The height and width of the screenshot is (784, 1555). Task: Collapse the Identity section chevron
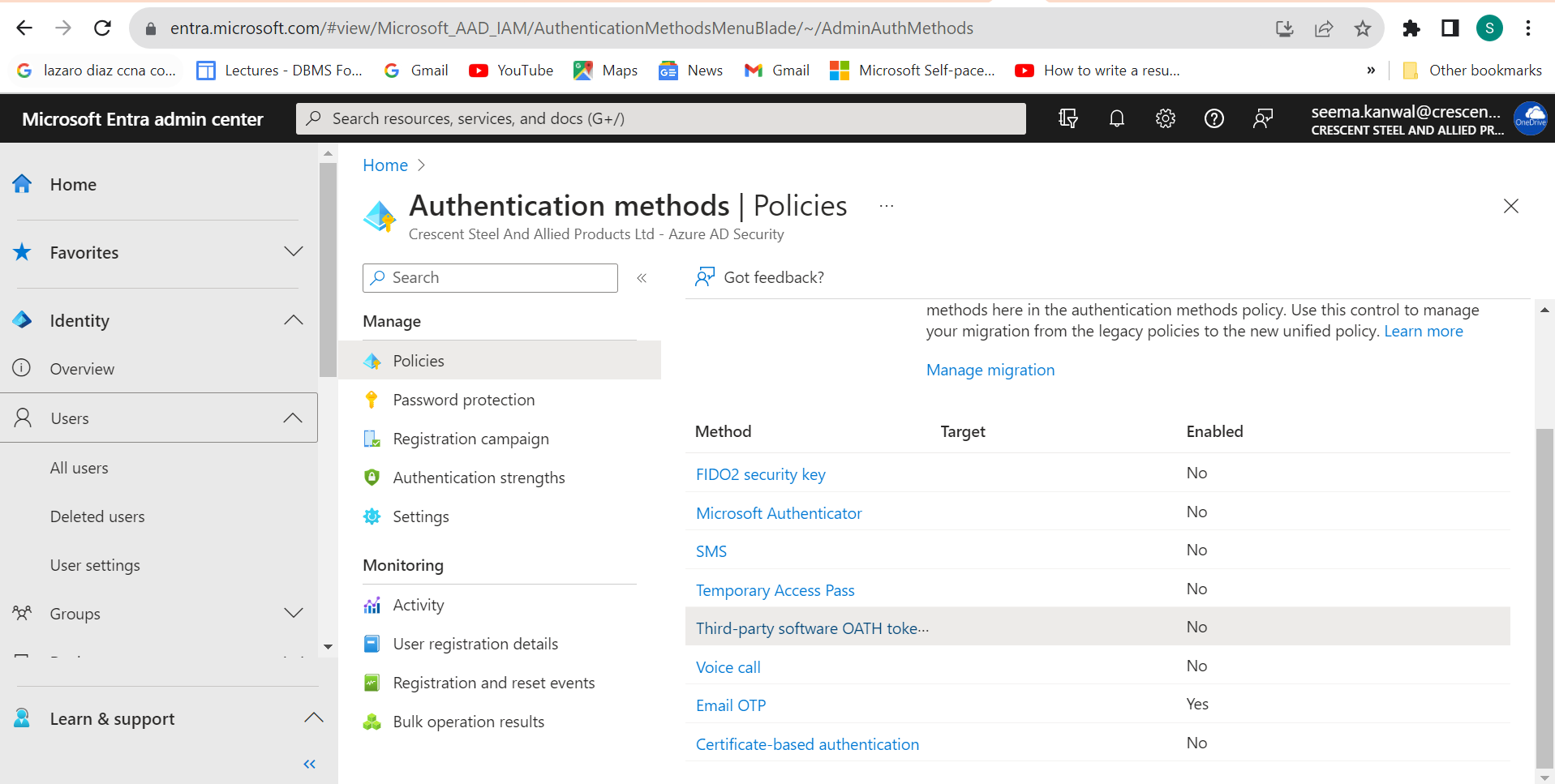coord(294,320)
